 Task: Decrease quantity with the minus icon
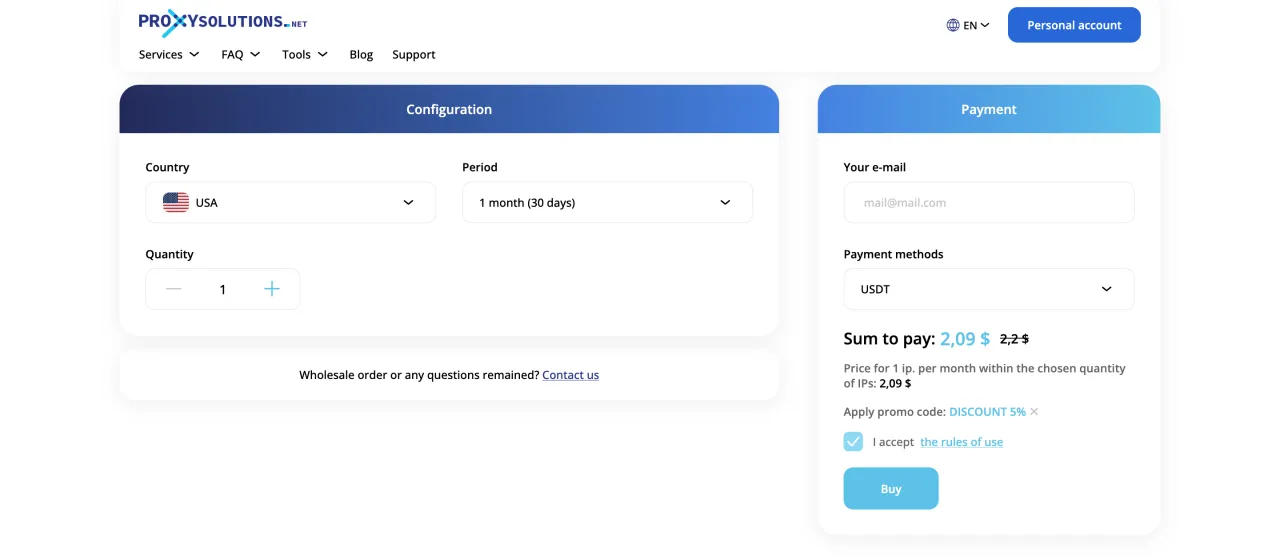(x=174, y=289)
